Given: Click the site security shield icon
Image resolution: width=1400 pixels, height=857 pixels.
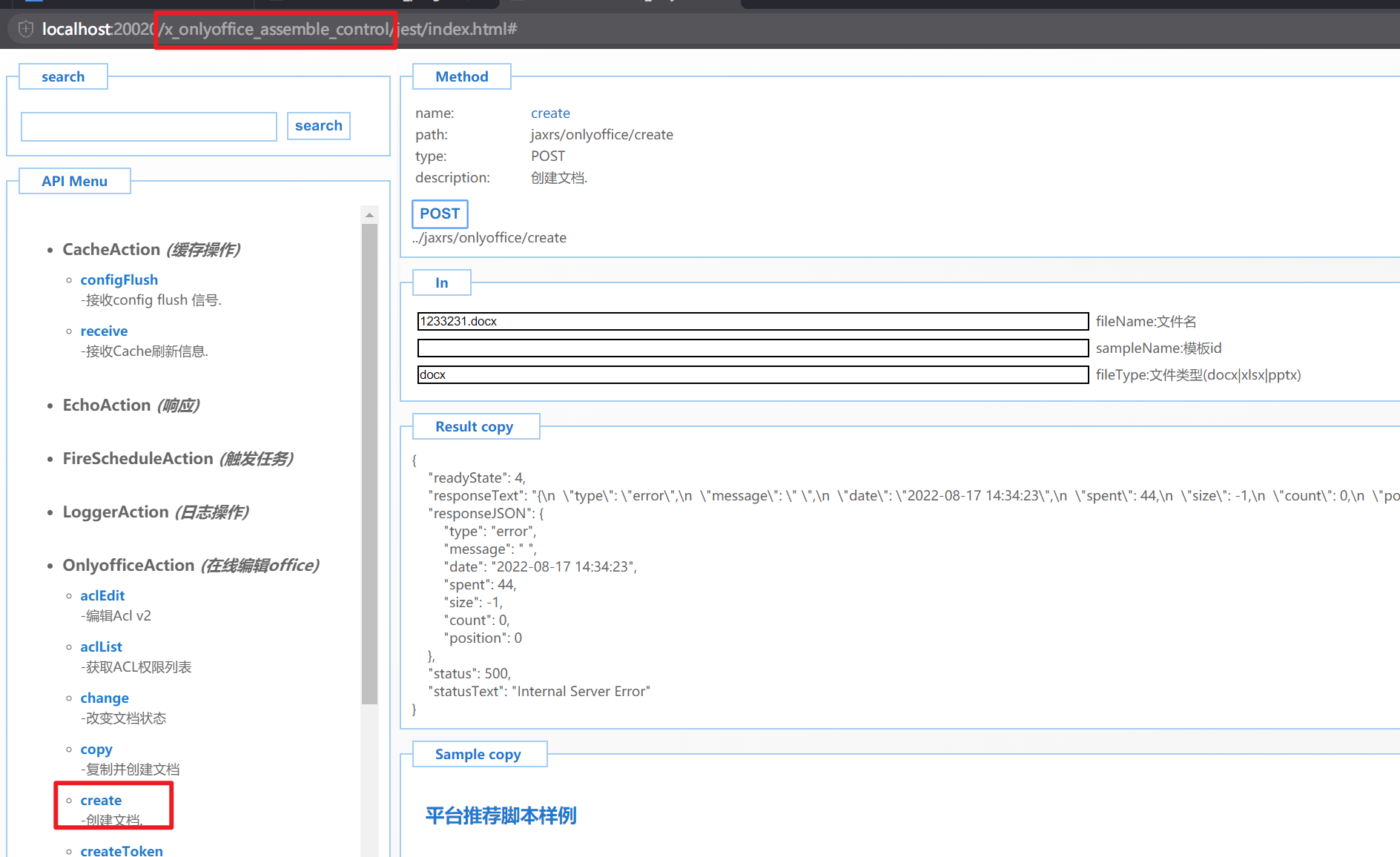Looking at the screenshot, I should [26, 29].
